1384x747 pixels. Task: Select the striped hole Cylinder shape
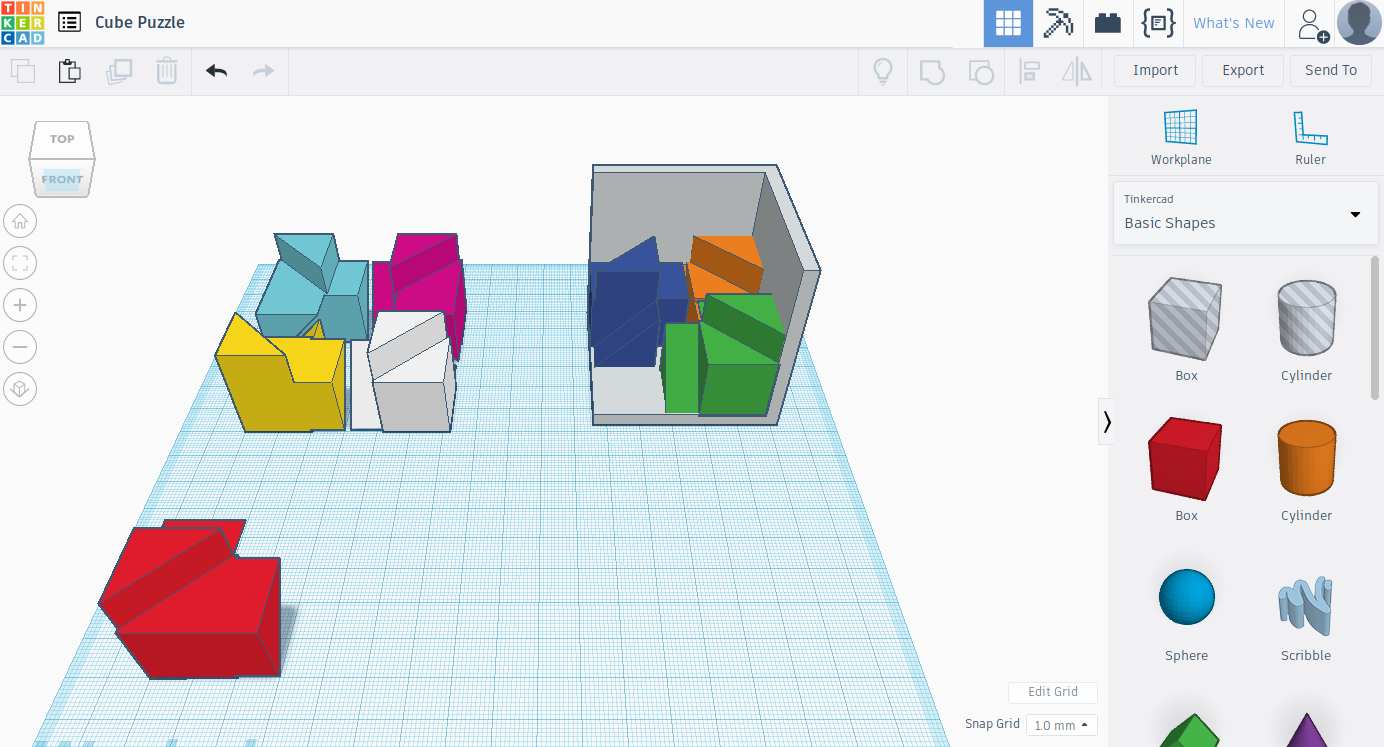click(1306, 318)
